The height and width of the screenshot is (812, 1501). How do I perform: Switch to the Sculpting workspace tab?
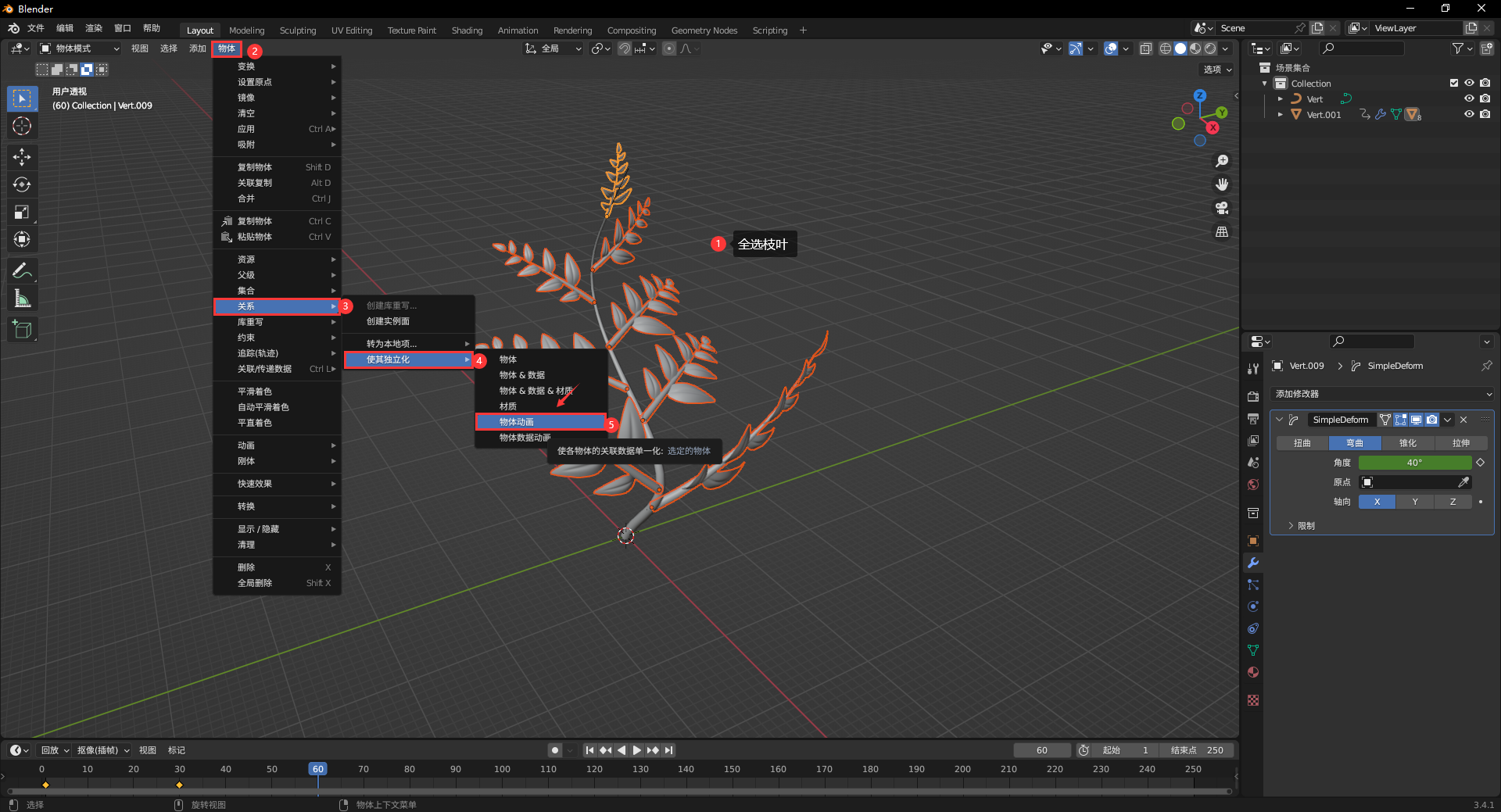click(x=298, y=30)
